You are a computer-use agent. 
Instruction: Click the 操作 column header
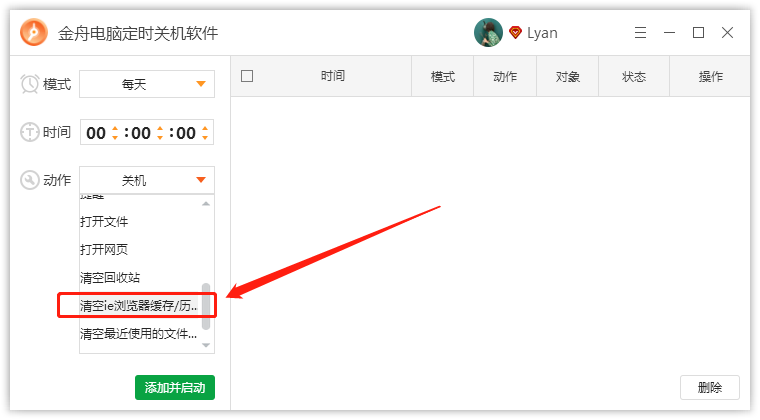tap(710, 76)
